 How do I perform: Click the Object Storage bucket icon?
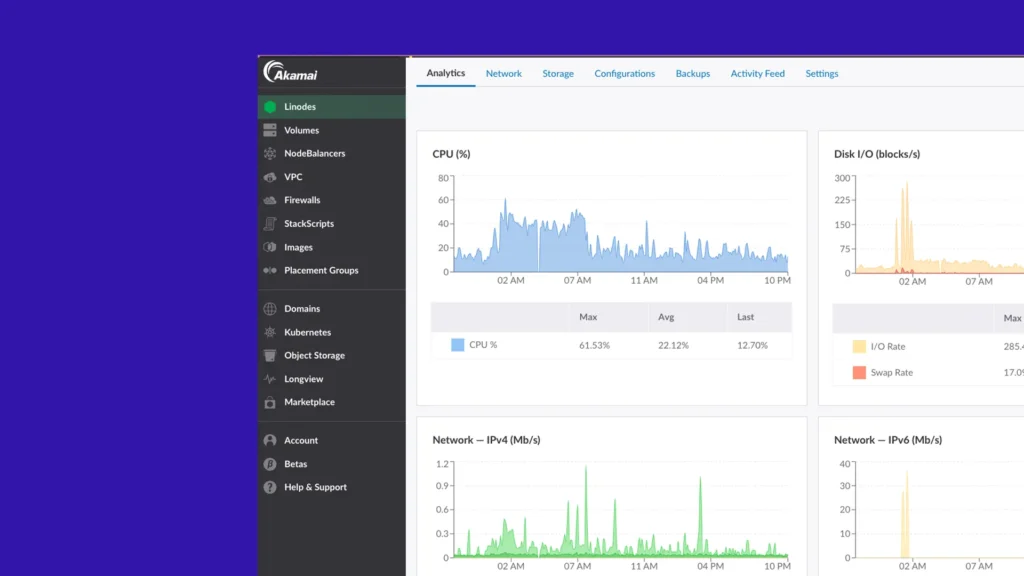pos(270,356)
